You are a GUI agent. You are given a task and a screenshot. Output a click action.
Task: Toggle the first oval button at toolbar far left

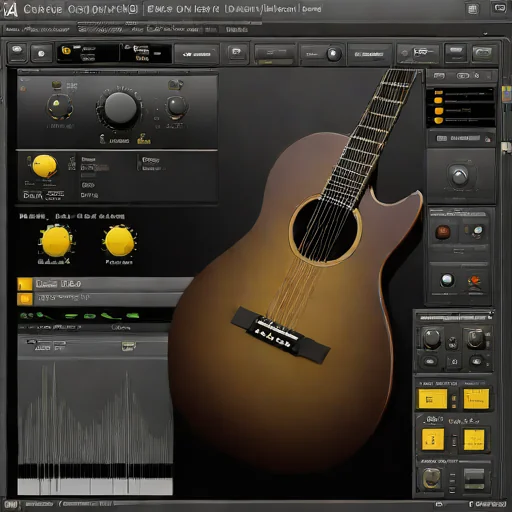pos(17,52)
